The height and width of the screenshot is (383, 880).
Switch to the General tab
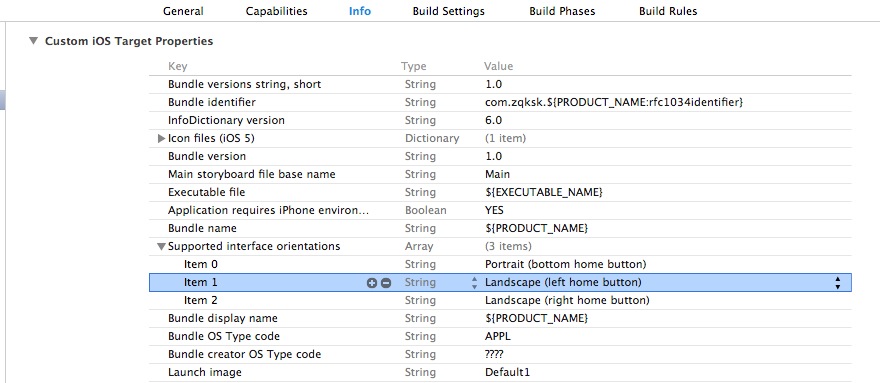183,11
